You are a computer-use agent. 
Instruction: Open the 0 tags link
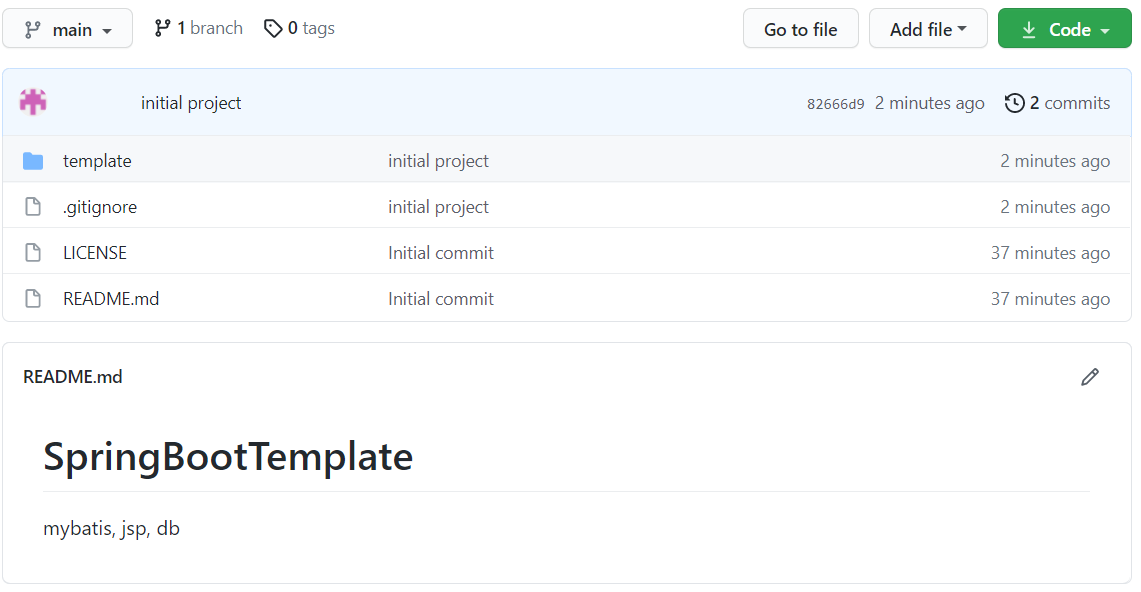click(x=299, y=28)
